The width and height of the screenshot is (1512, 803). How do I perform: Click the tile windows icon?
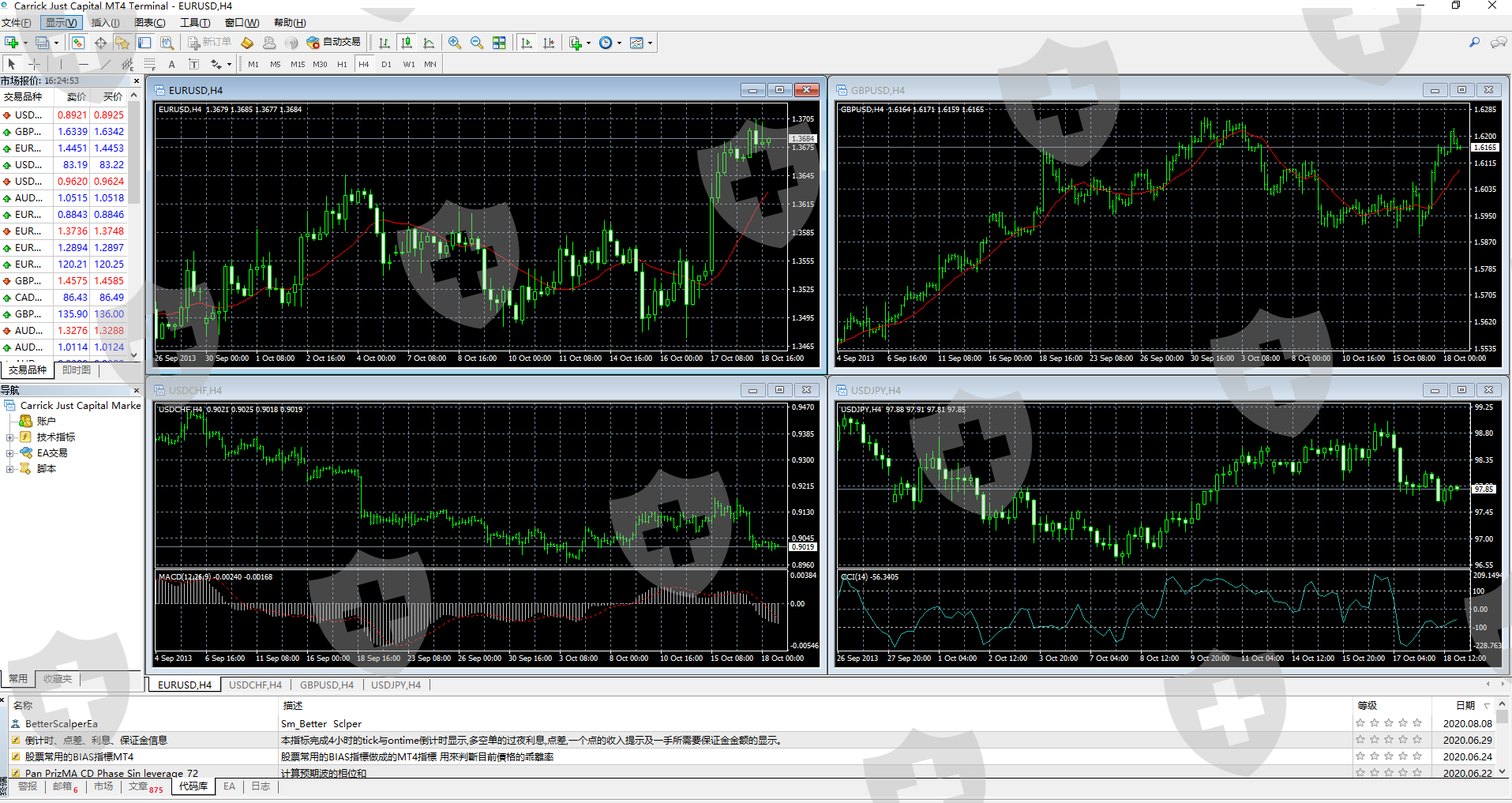(499, 43)
